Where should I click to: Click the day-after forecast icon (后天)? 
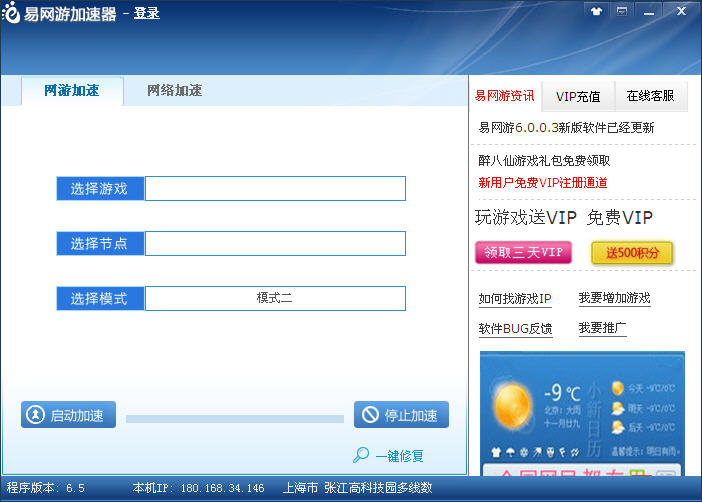(618, 427)
